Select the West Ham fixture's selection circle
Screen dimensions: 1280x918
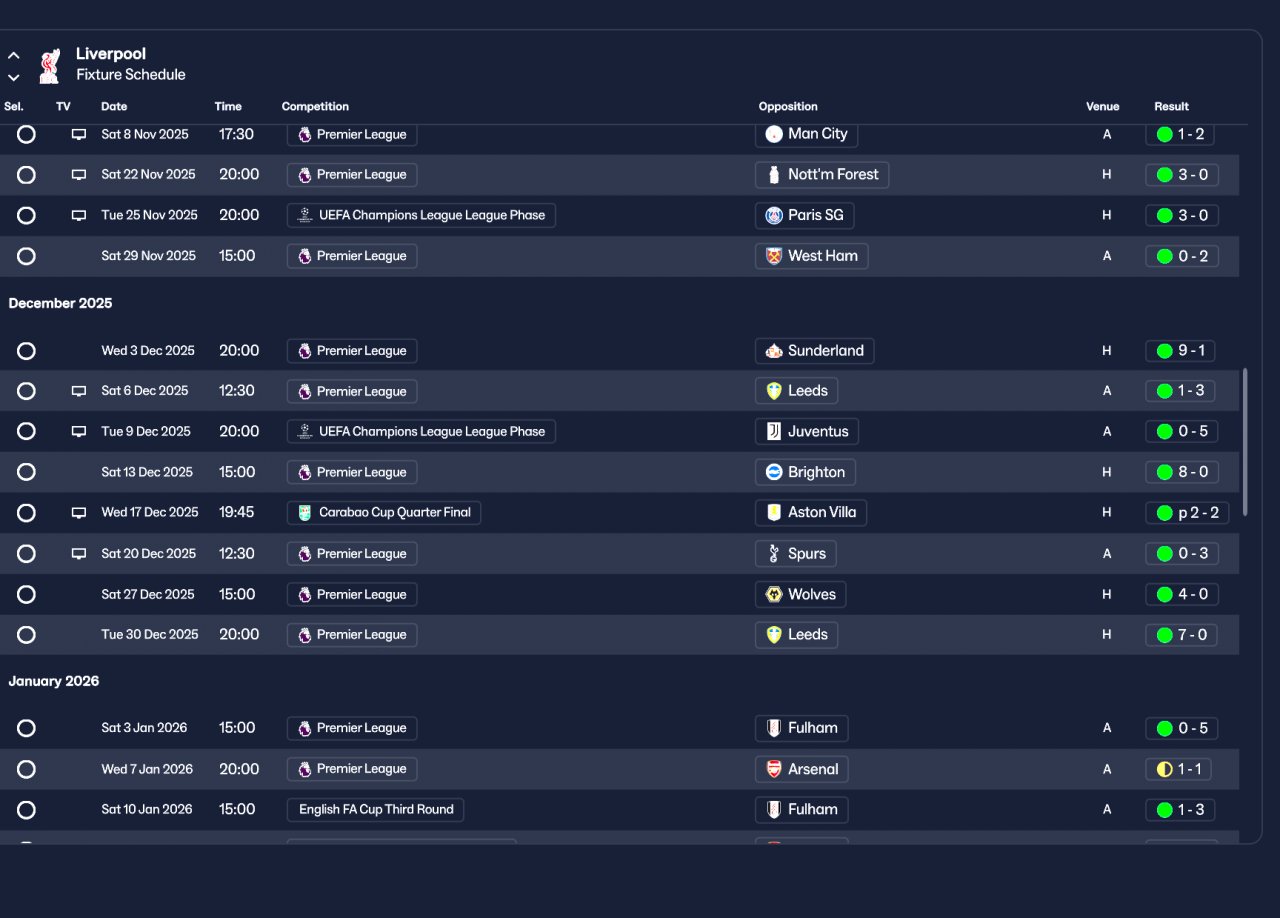[26, 256]
